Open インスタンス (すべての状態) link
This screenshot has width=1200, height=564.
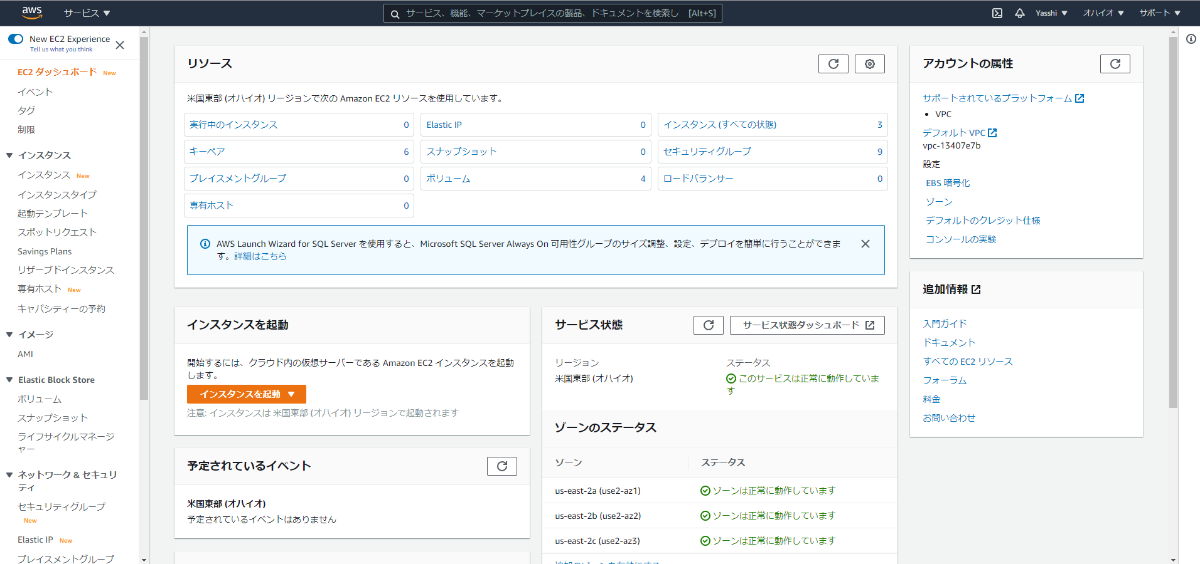[720, 125]
